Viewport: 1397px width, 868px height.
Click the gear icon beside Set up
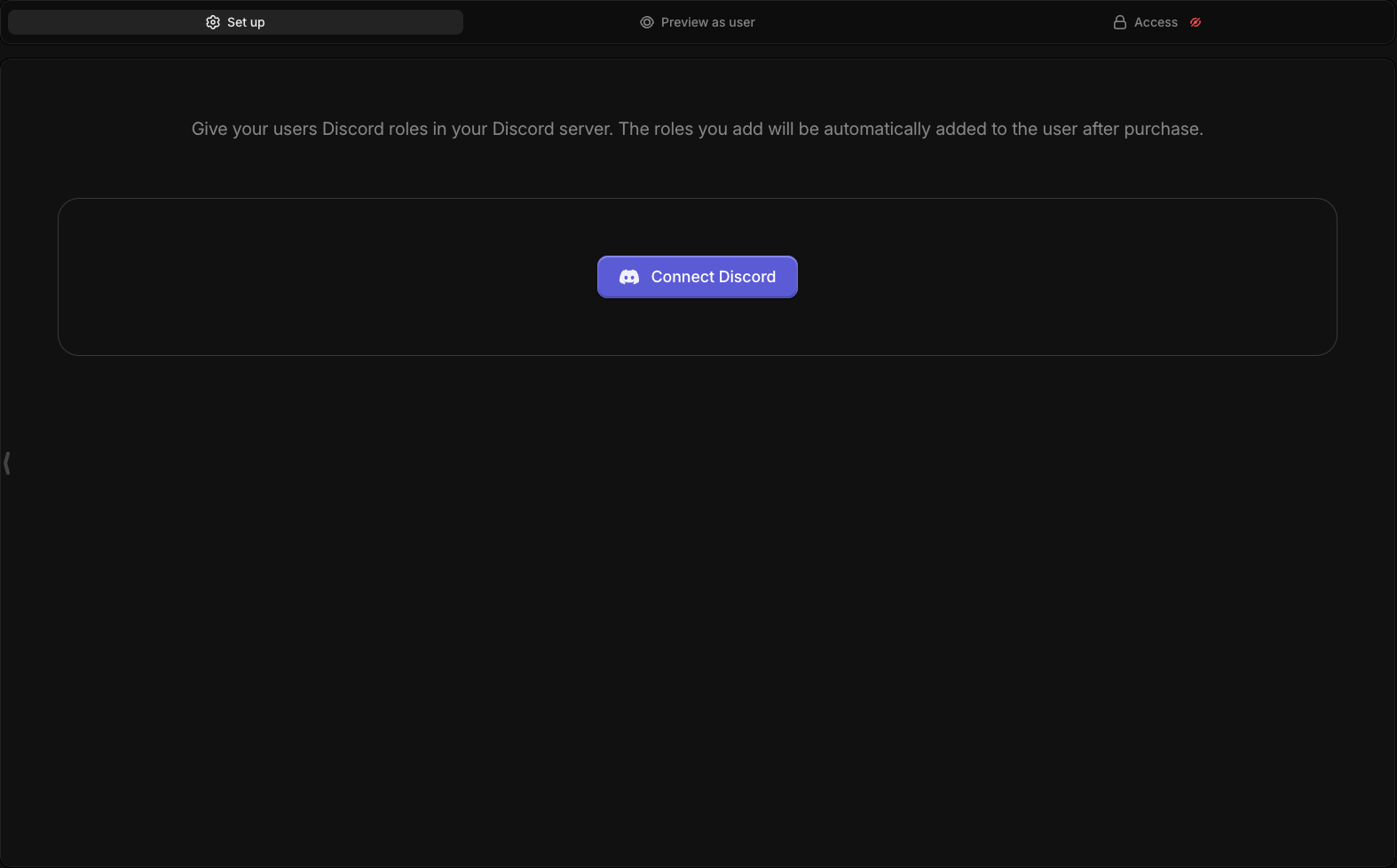tap(213, 22)
